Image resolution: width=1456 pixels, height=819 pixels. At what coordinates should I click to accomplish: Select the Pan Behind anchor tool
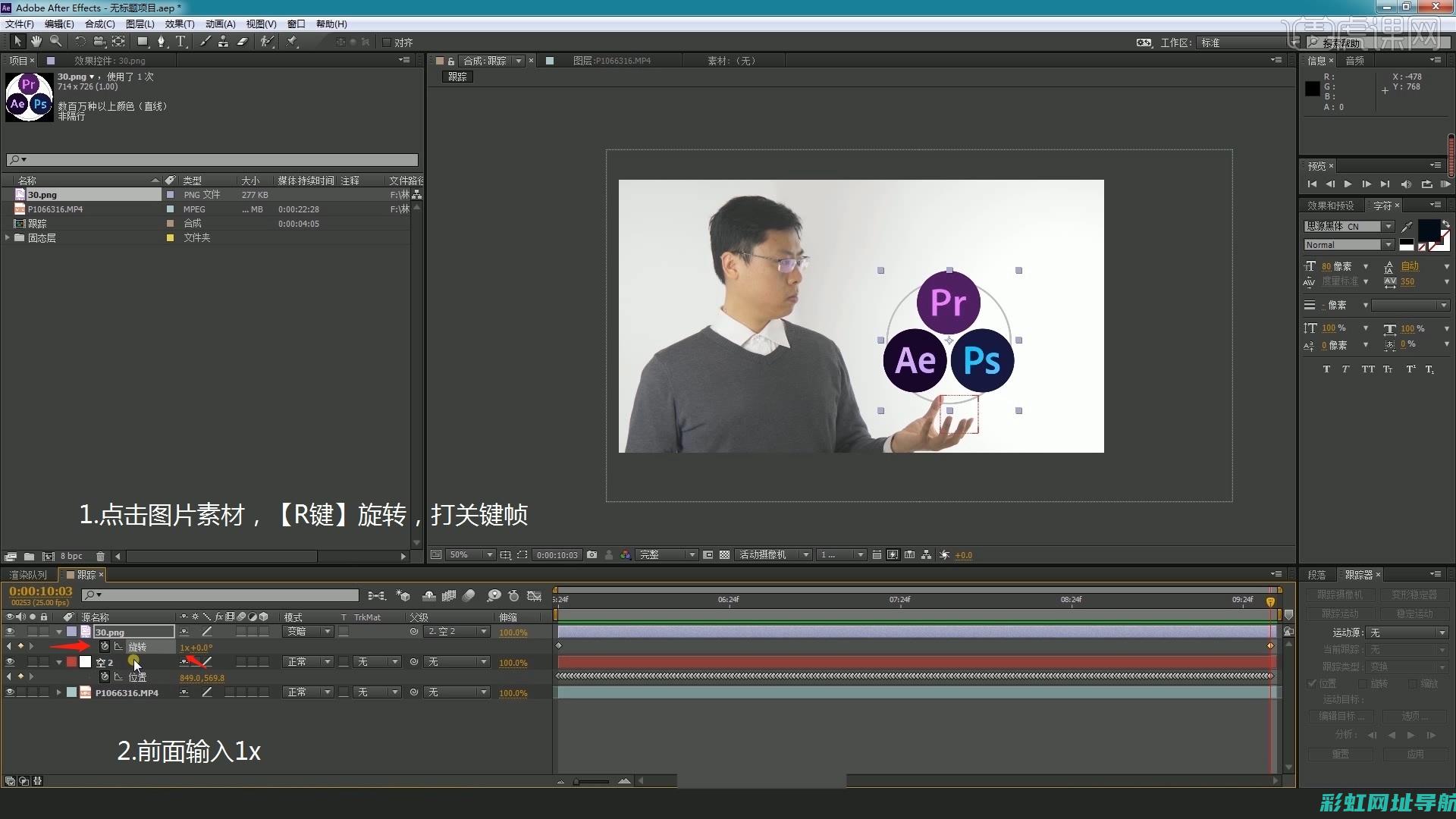click(x=118, y=42)
